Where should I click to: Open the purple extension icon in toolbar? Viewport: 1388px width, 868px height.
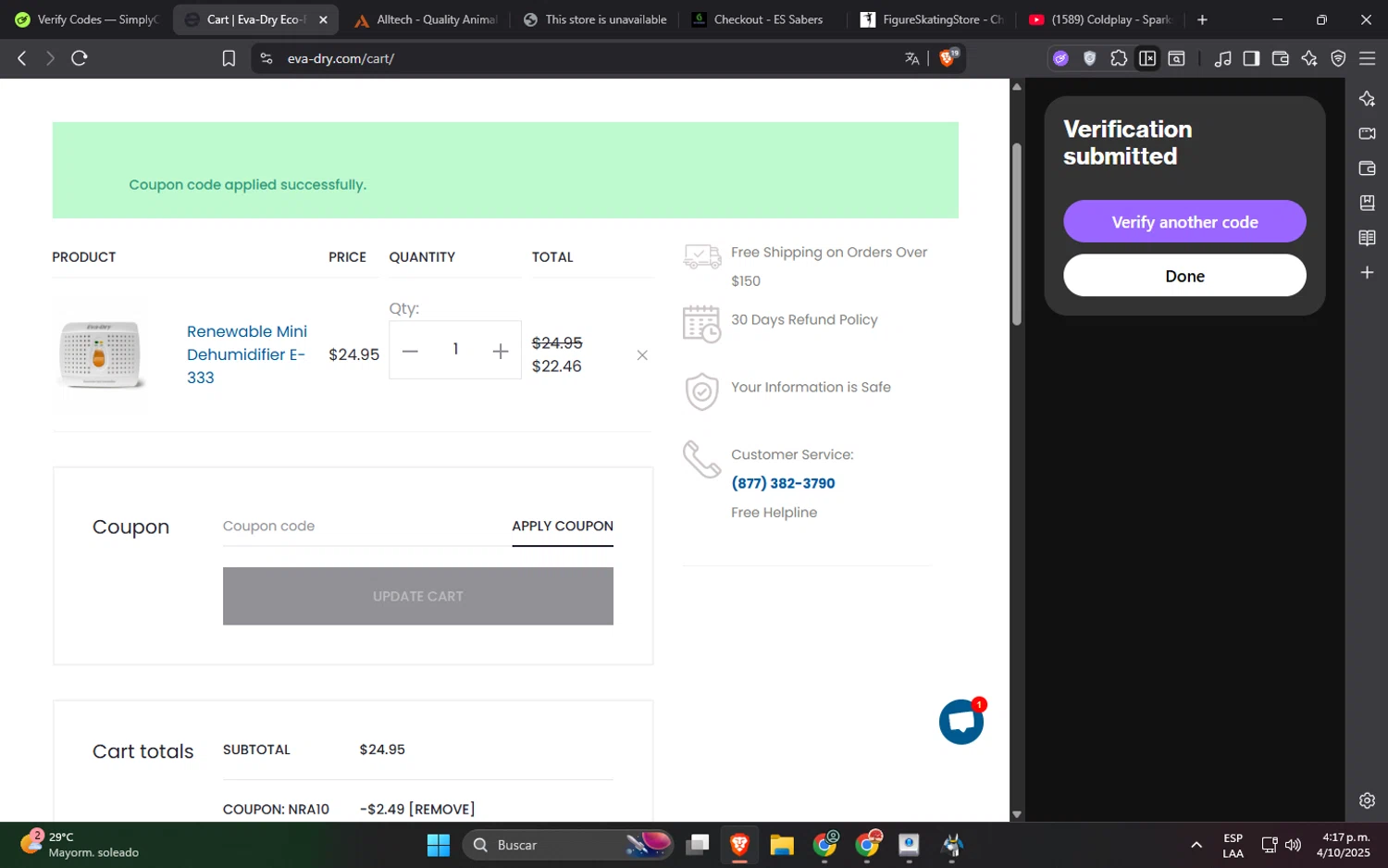click(1060, 58)
